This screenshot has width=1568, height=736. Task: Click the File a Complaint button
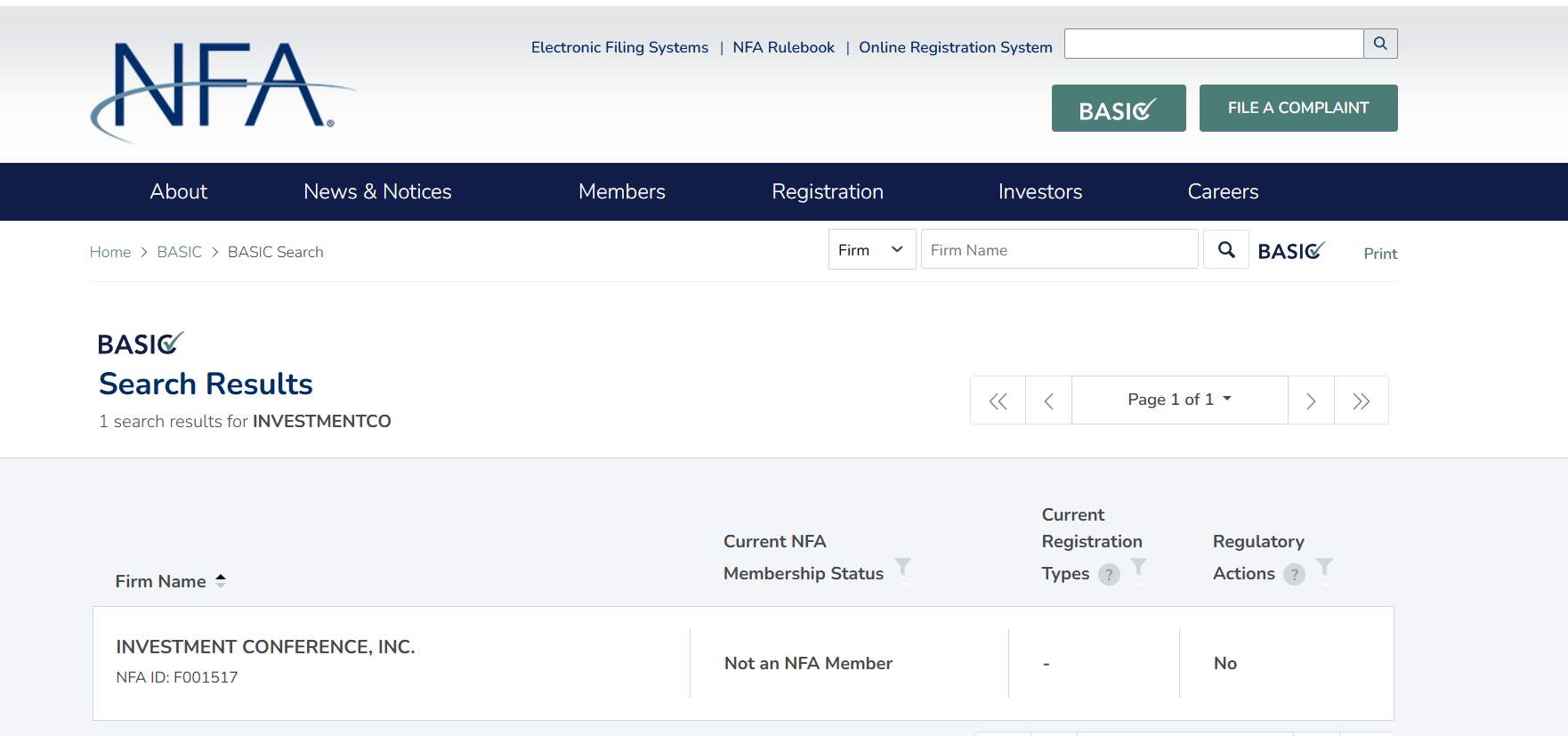[1298, 109]
